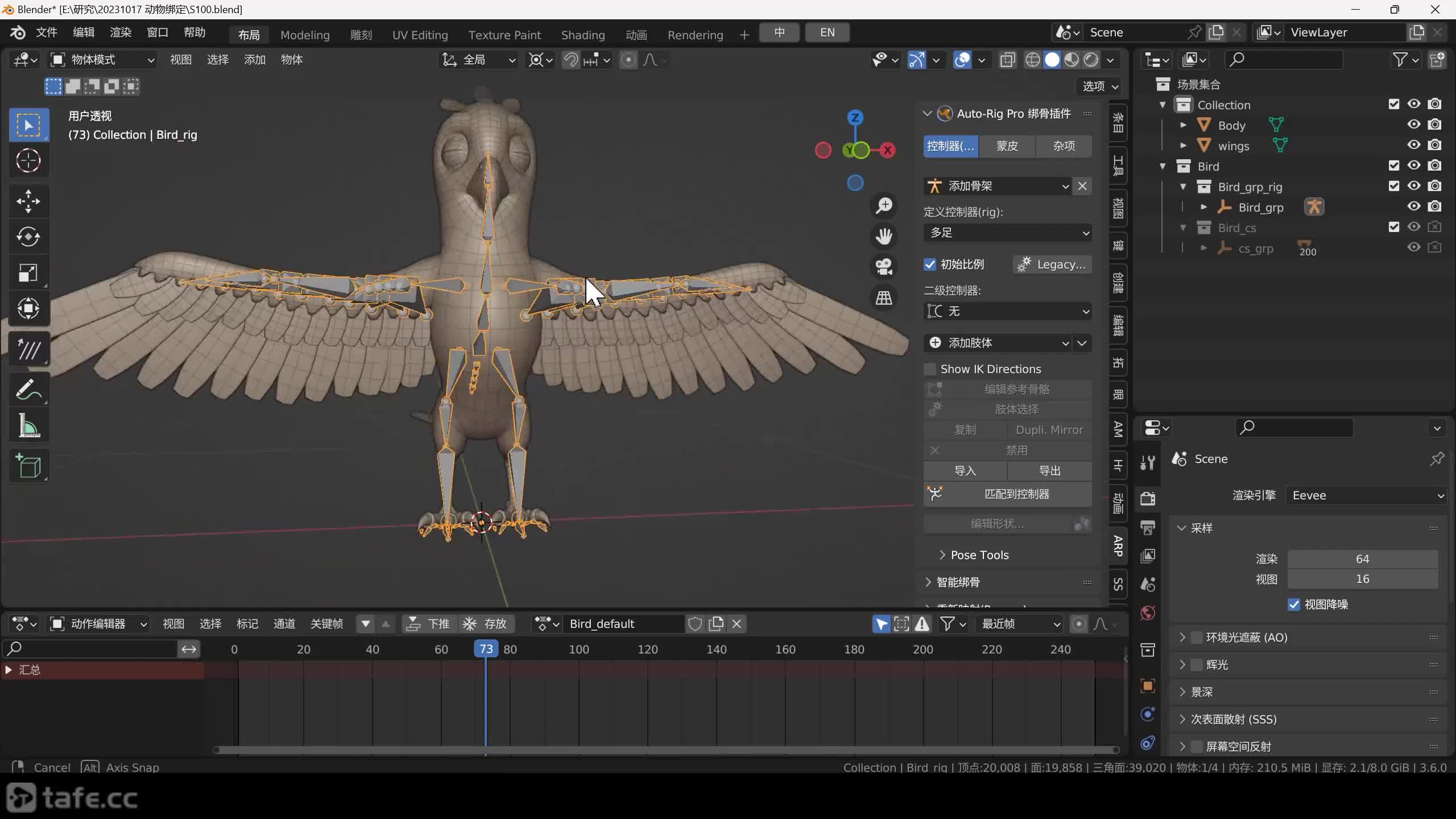1456x819 pixels.
Task: Adjust the 视图 samples value 16
Action: [x=1363, y=579]
